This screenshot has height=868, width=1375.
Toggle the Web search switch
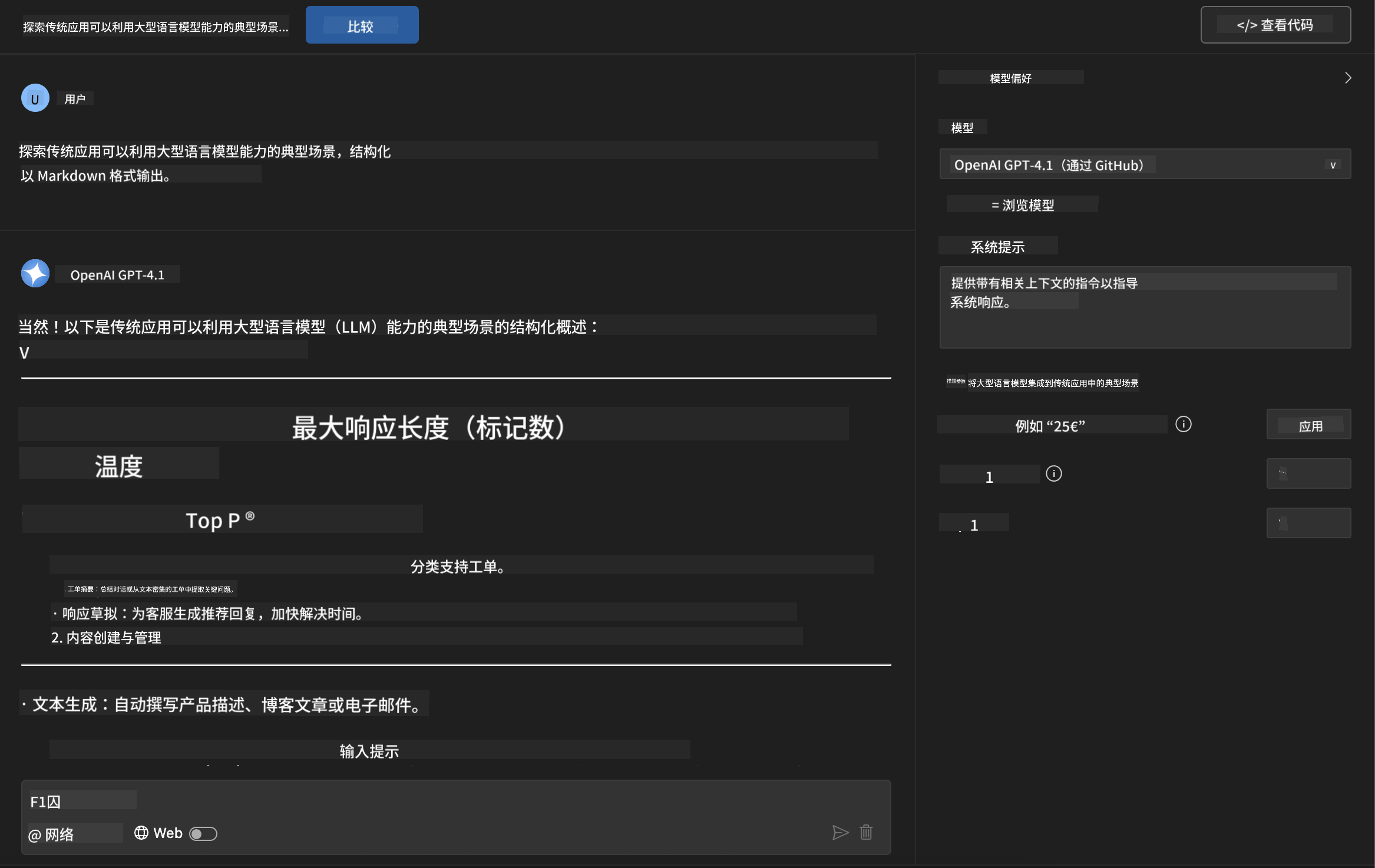point(203,834)
